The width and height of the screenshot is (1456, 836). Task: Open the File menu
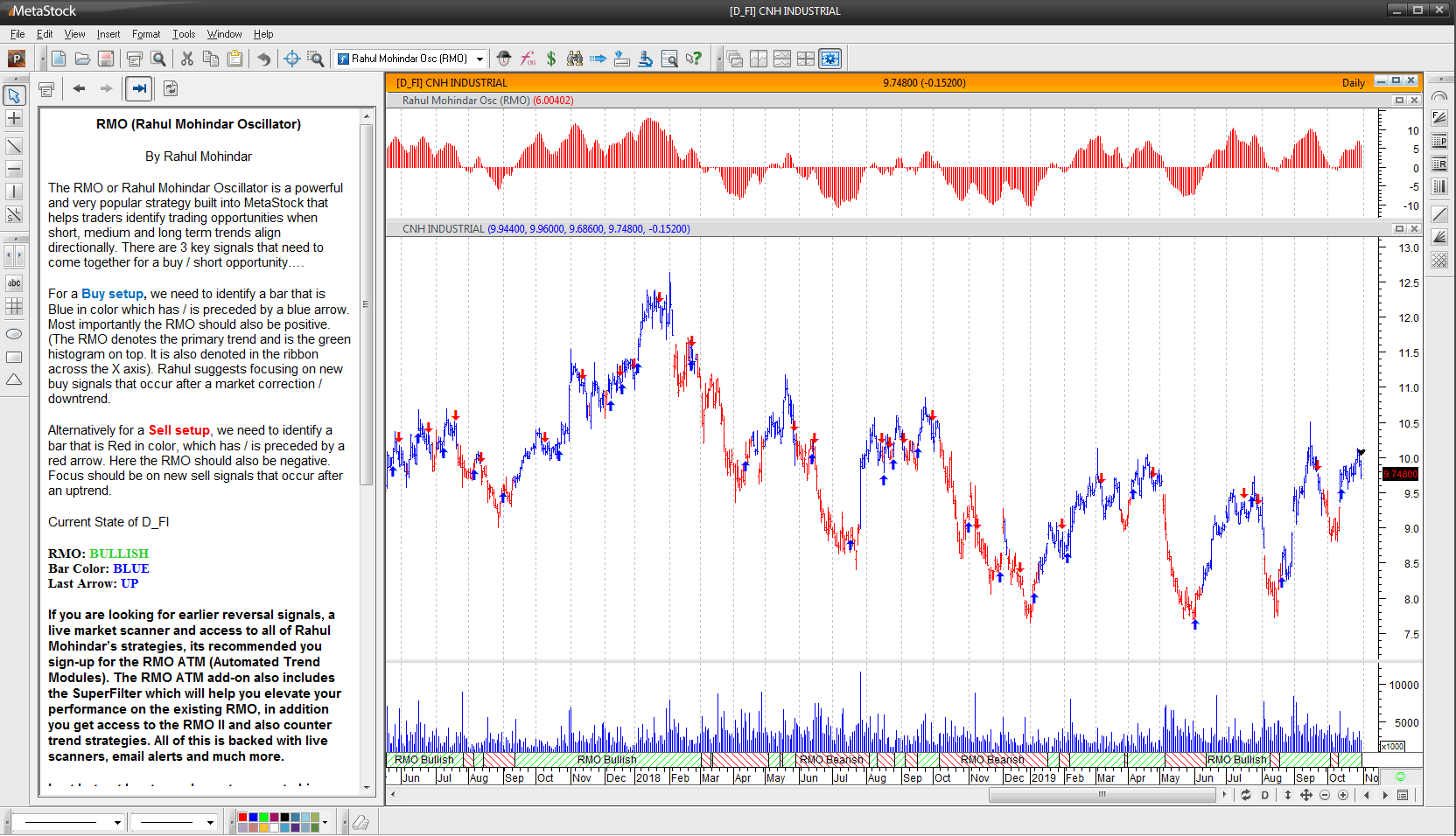pos(17,34)
